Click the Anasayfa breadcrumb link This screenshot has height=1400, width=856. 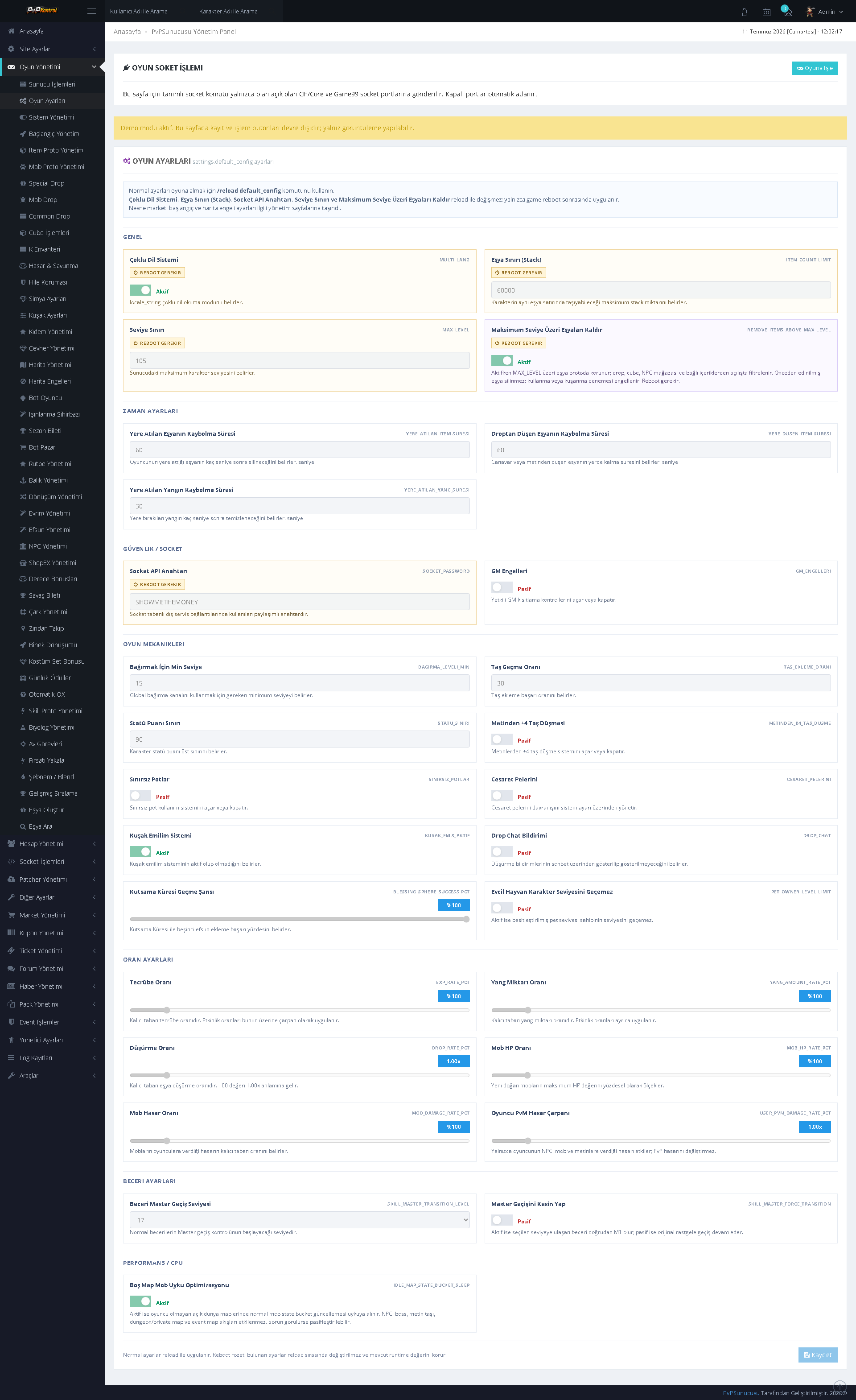127,32
